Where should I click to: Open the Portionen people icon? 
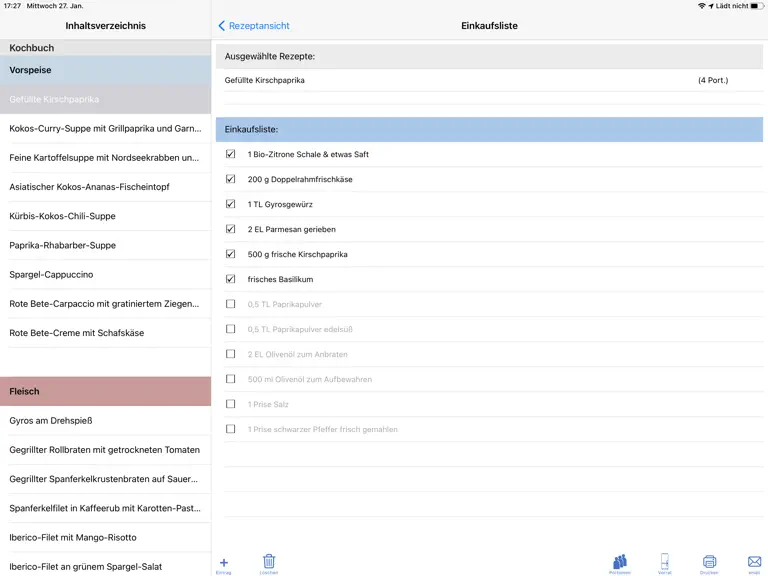(620, 561)
